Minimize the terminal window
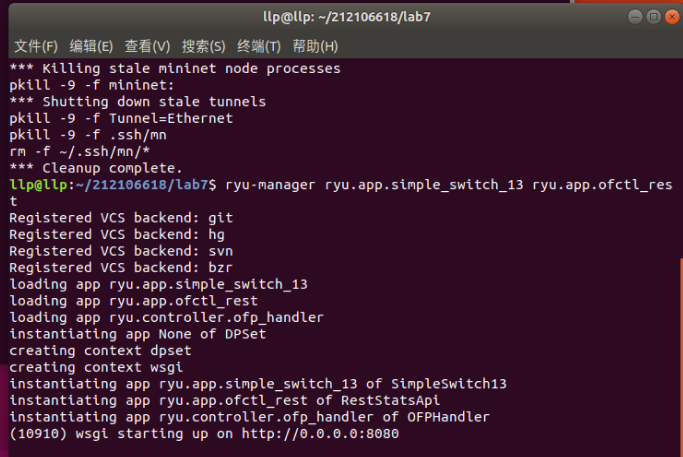 [634, 16]
